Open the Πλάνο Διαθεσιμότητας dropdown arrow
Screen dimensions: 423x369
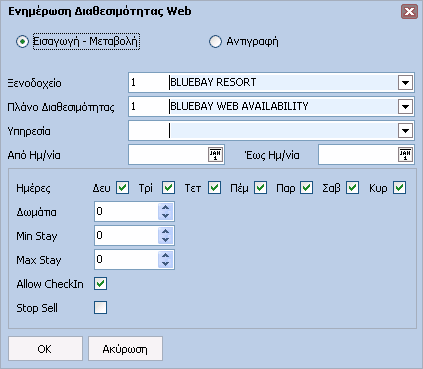click(405, 107)
